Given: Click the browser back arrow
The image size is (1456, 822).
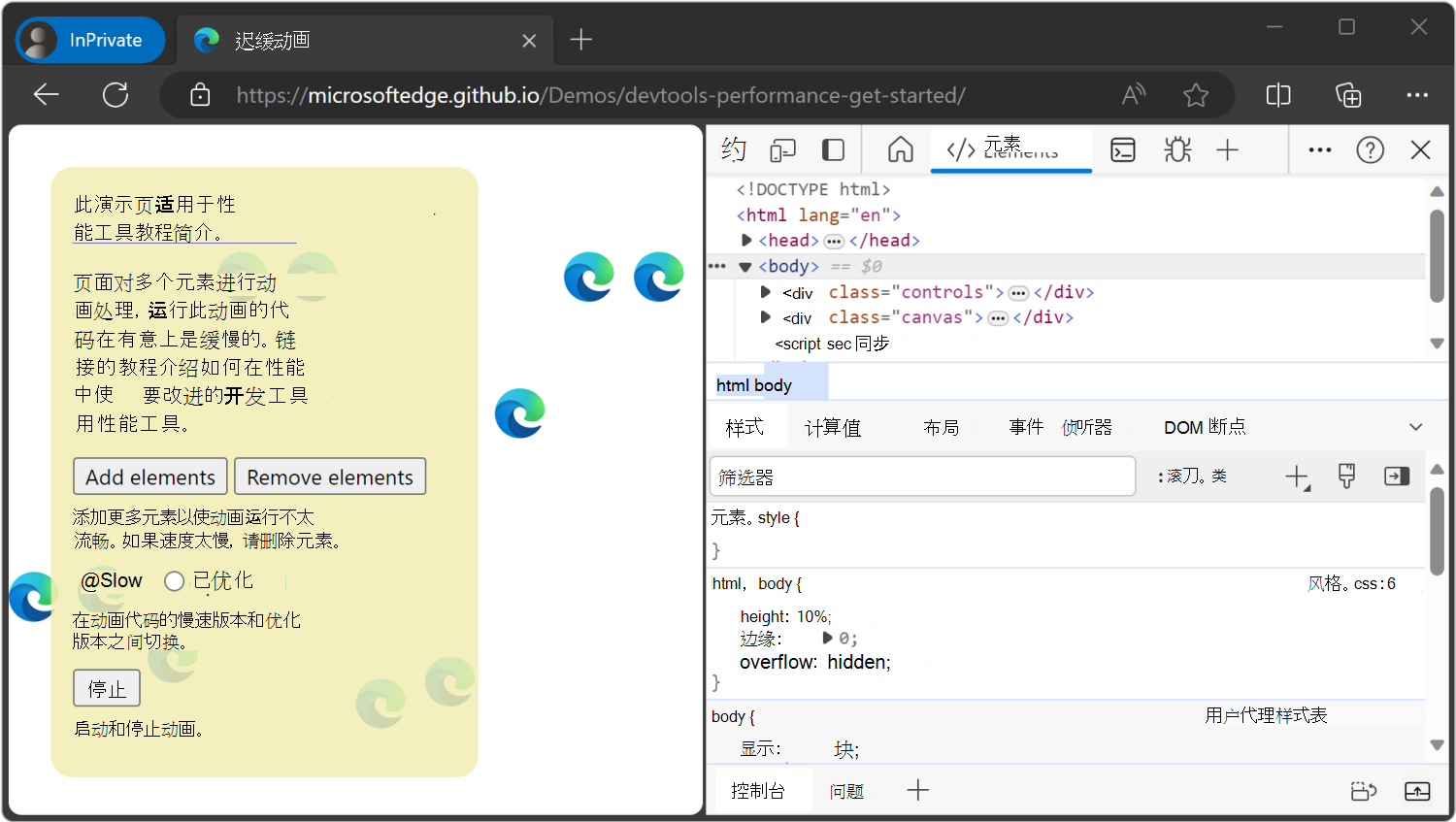Looking at the screenshot, I should click(47, 94).
